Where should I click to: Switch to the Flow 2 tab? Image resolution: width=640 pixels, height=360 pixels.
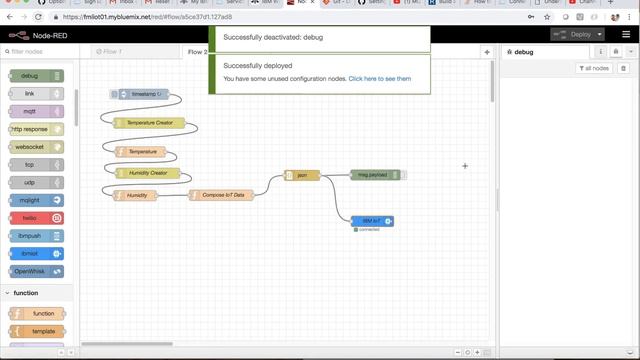point(198,52)
